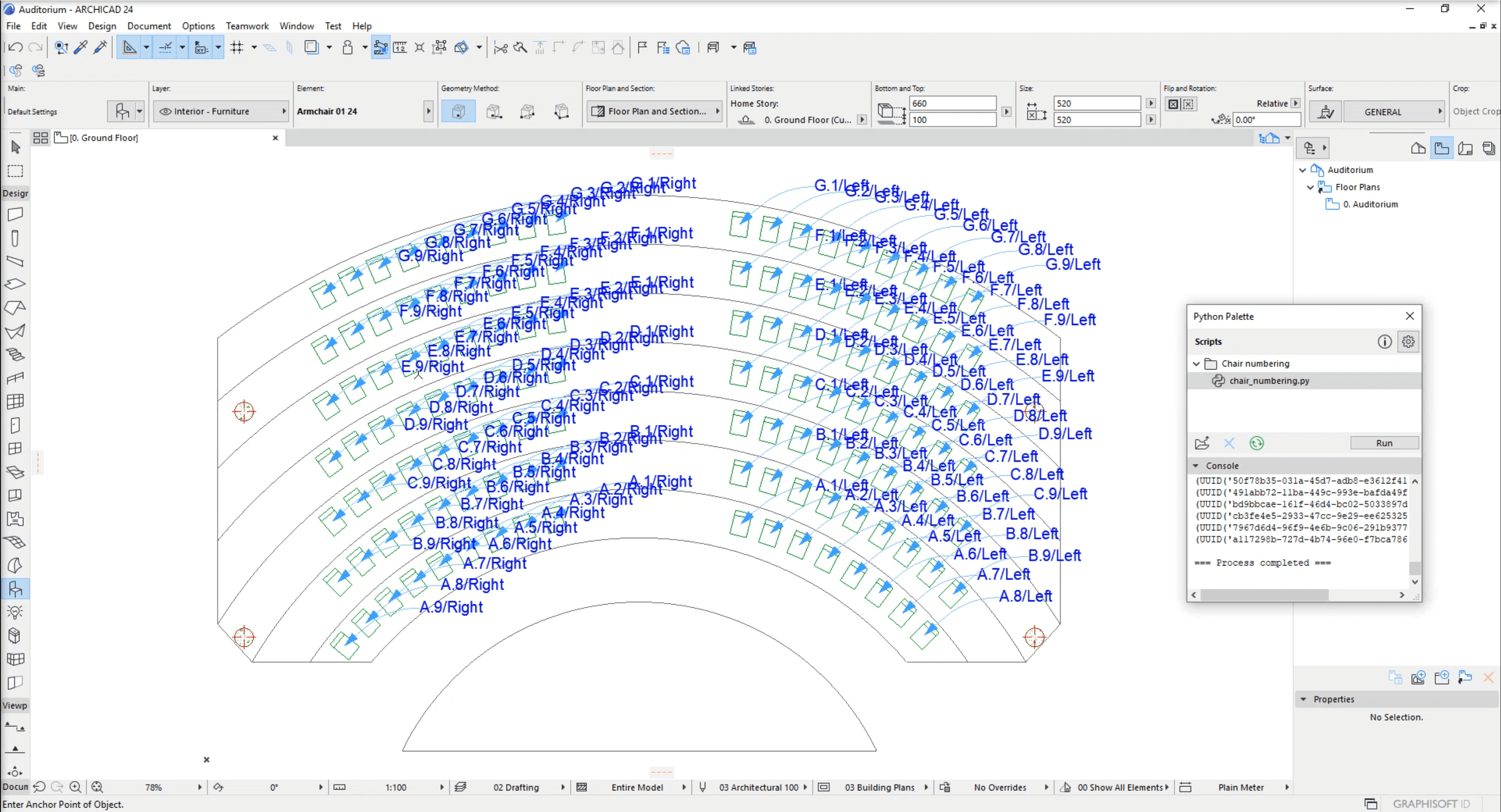Pick the Door tool
Image resolution: width=1501 pixels, height=812 pixels.
(15, 425)
